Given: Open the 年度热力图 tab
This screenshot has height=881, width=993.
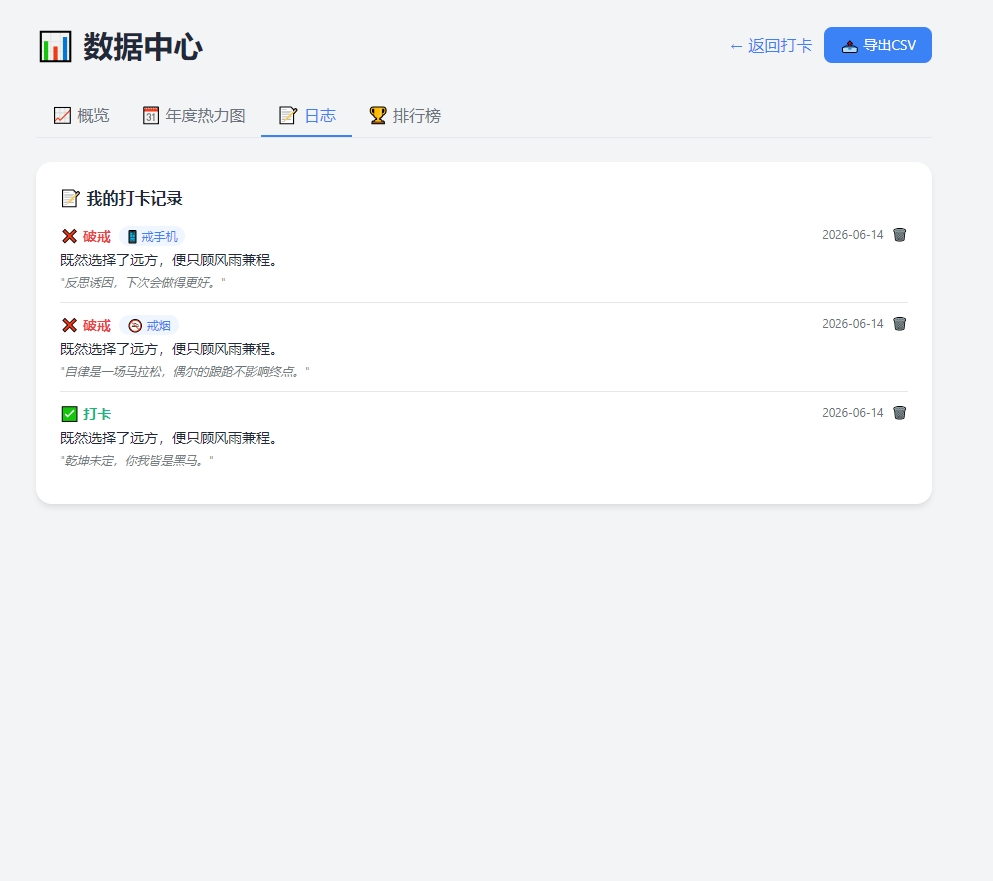Looking at the screenshot, I should coord(193,116).
